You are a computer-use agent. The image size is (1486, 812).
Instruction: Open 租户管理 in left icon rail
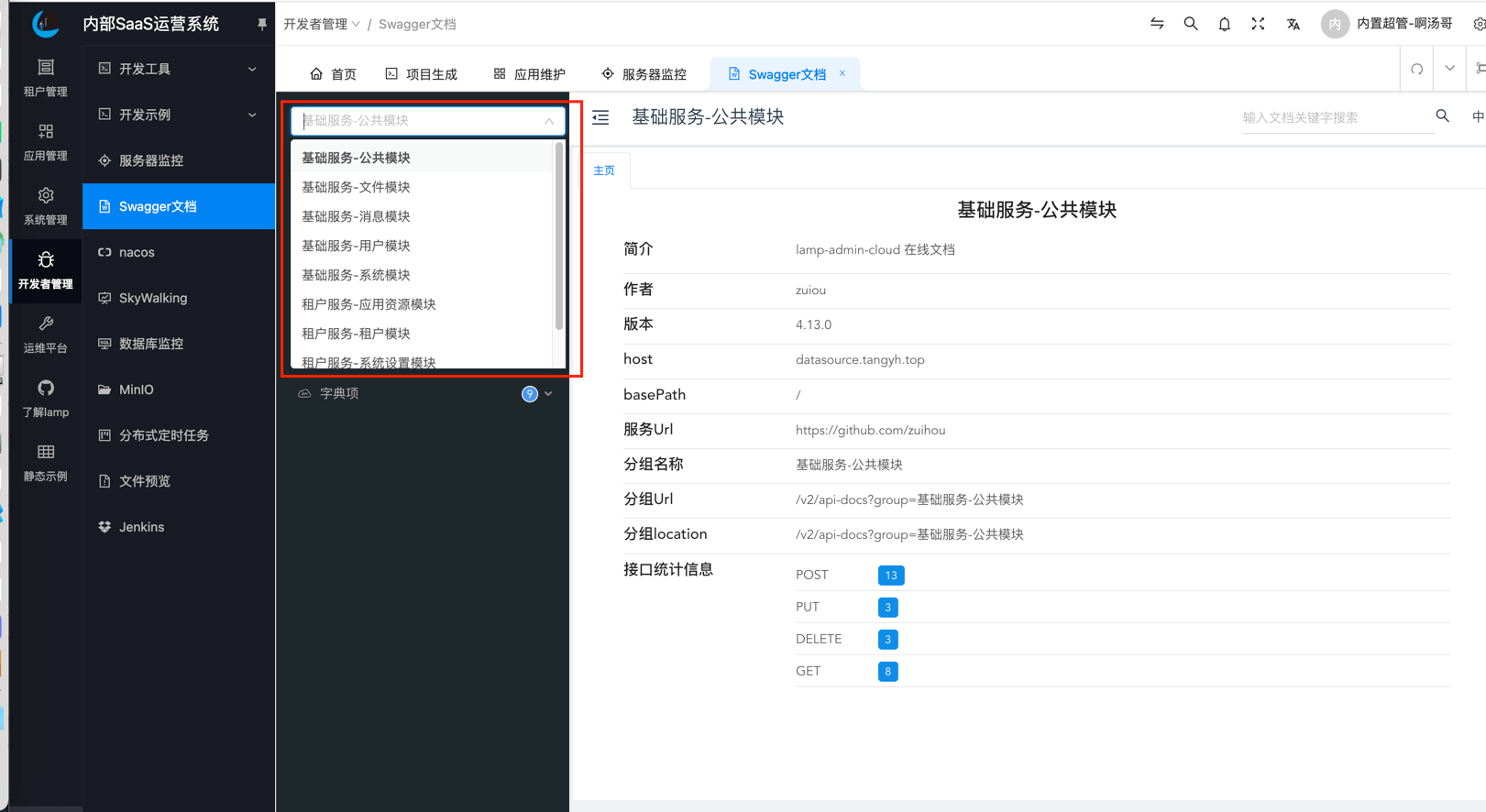click(x=45, y=78)
